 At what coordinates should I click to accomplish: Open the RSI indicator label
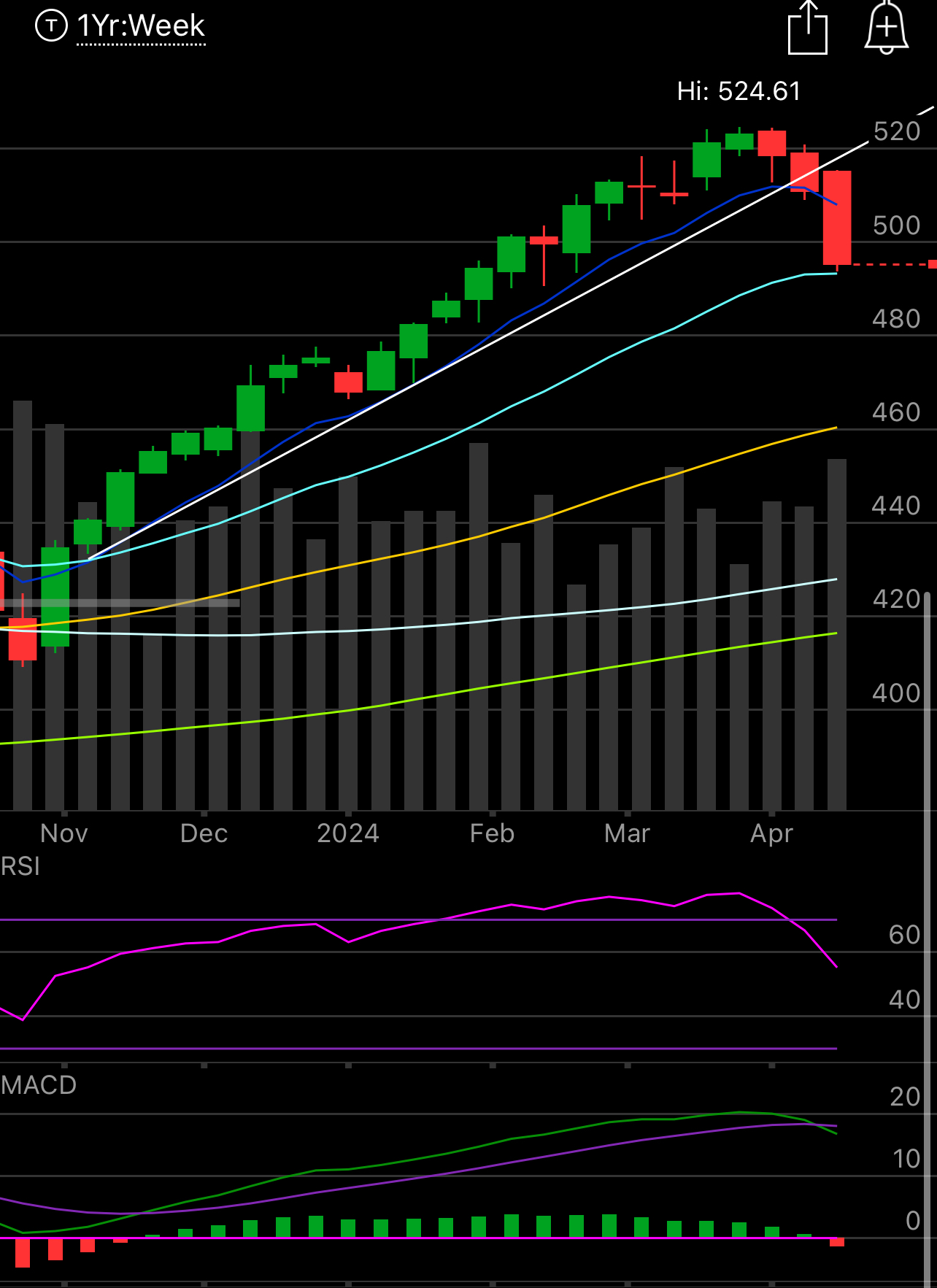coord(20,867)
